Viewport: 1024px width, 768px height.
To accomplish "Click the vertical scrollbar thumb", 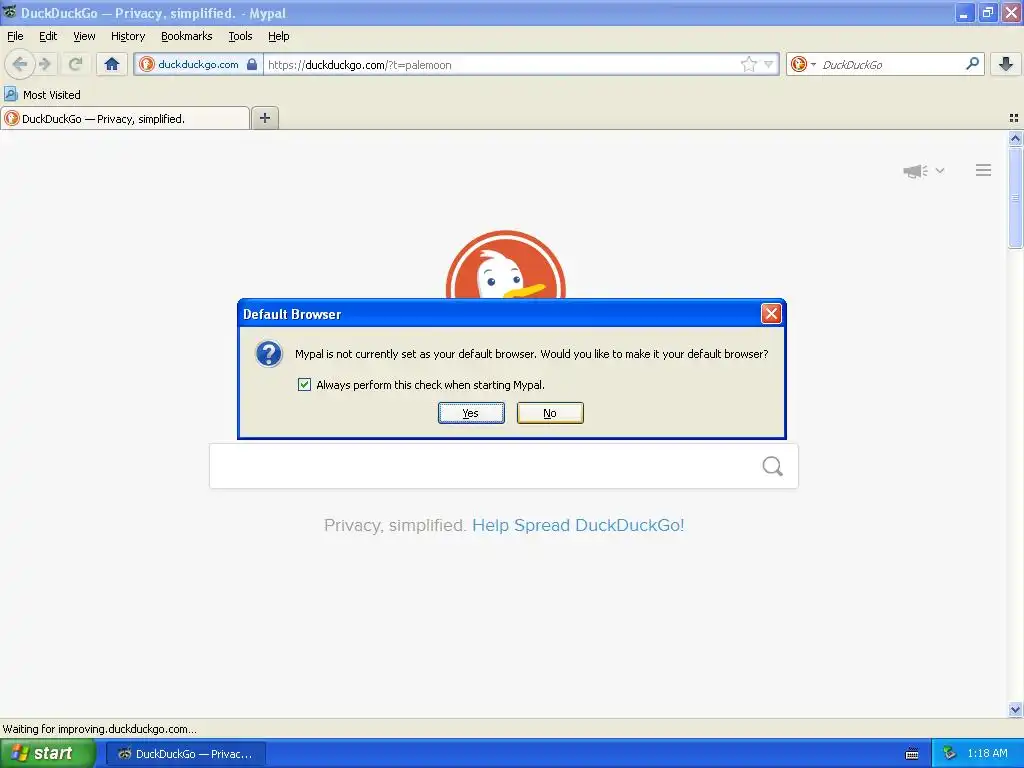I will point(1015,198).
